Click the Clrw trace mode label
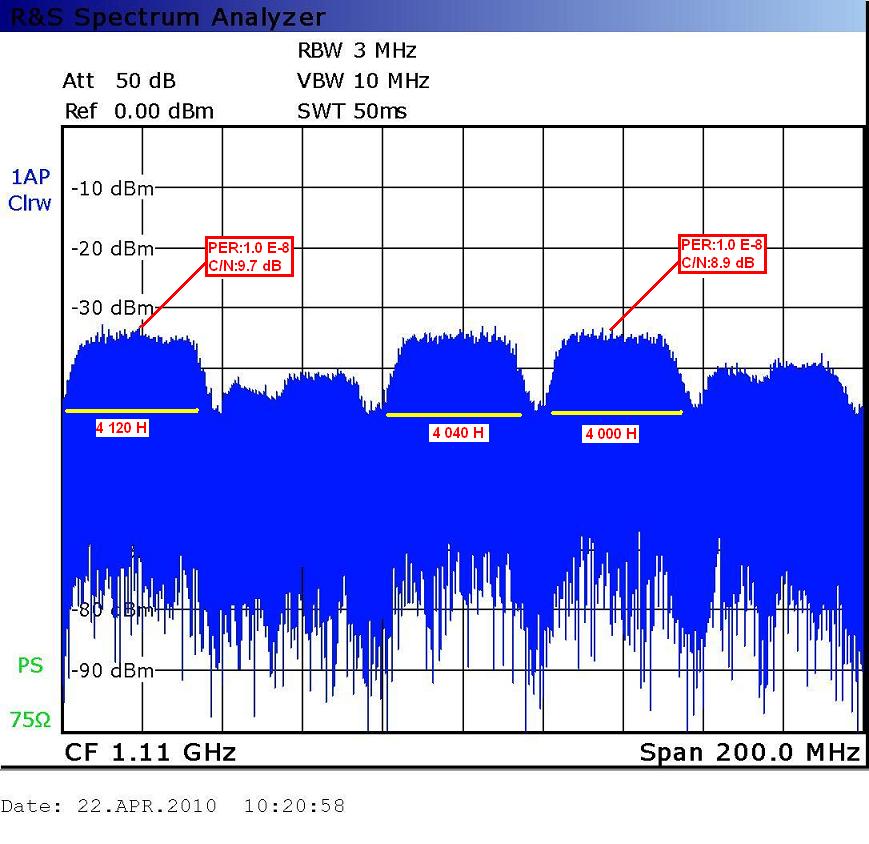This screenshot has width=869, height=844. (30, 203)
